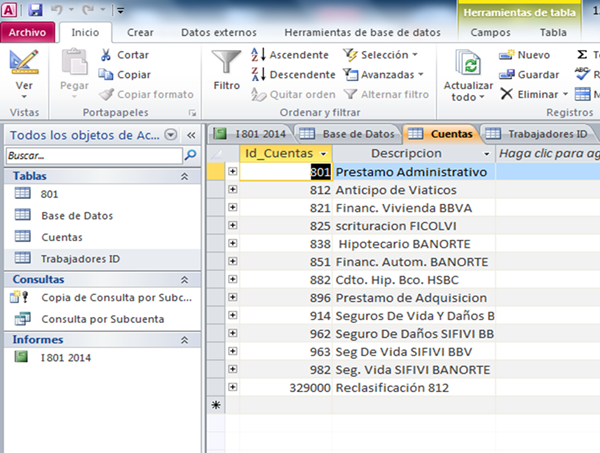This screenshot has height=453, width=600.
Task: Click the Copiar icon in Portapapeles
Action: point(107,74)
